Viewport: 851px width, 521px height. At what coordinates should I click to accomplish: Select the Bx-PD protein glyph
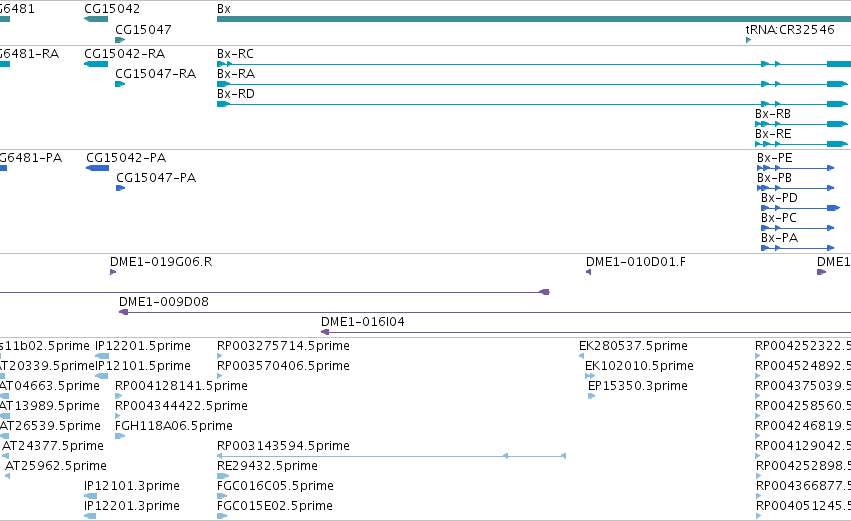(x=801, y=208)
